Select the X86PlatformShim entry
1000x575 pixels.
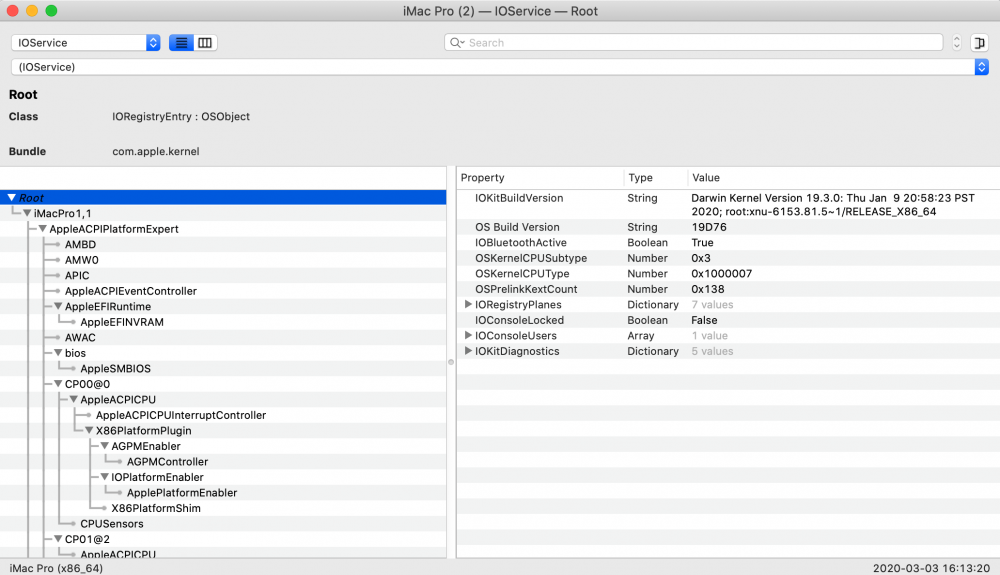tap(156, 508)
